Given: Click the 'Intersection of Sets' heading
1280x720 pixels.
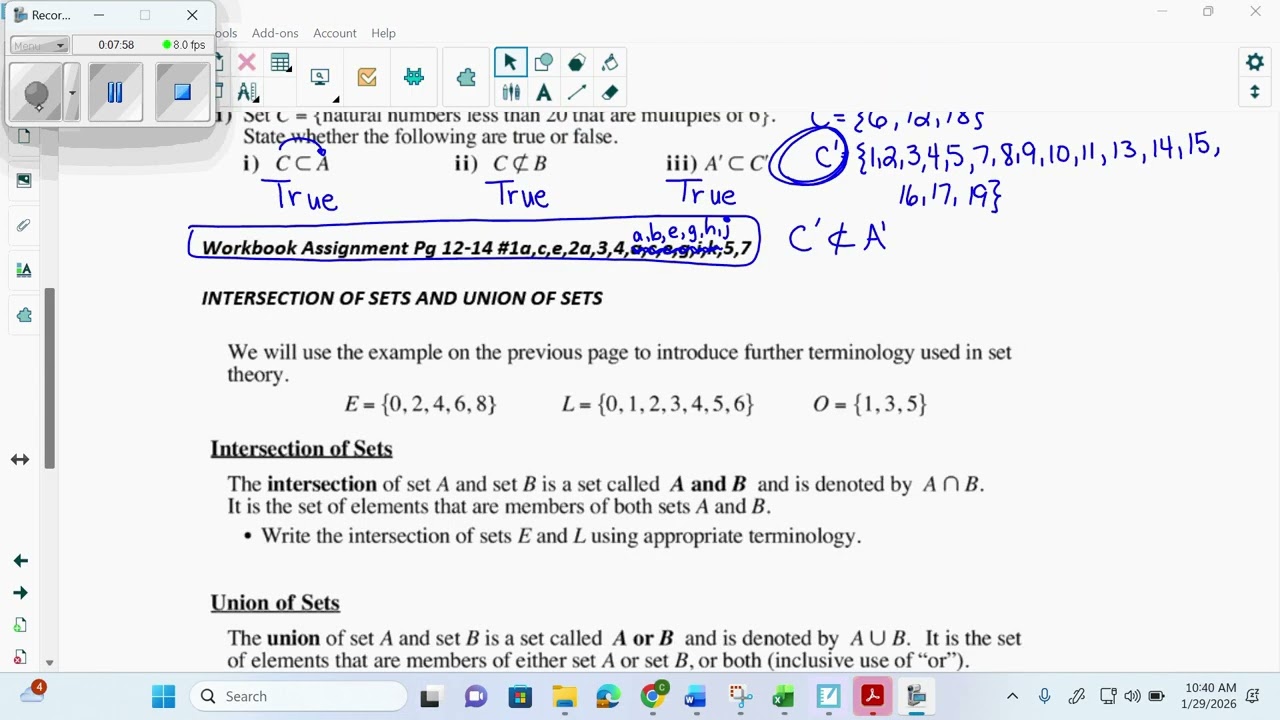Looking at the screenshot, I should coord(301,449).
